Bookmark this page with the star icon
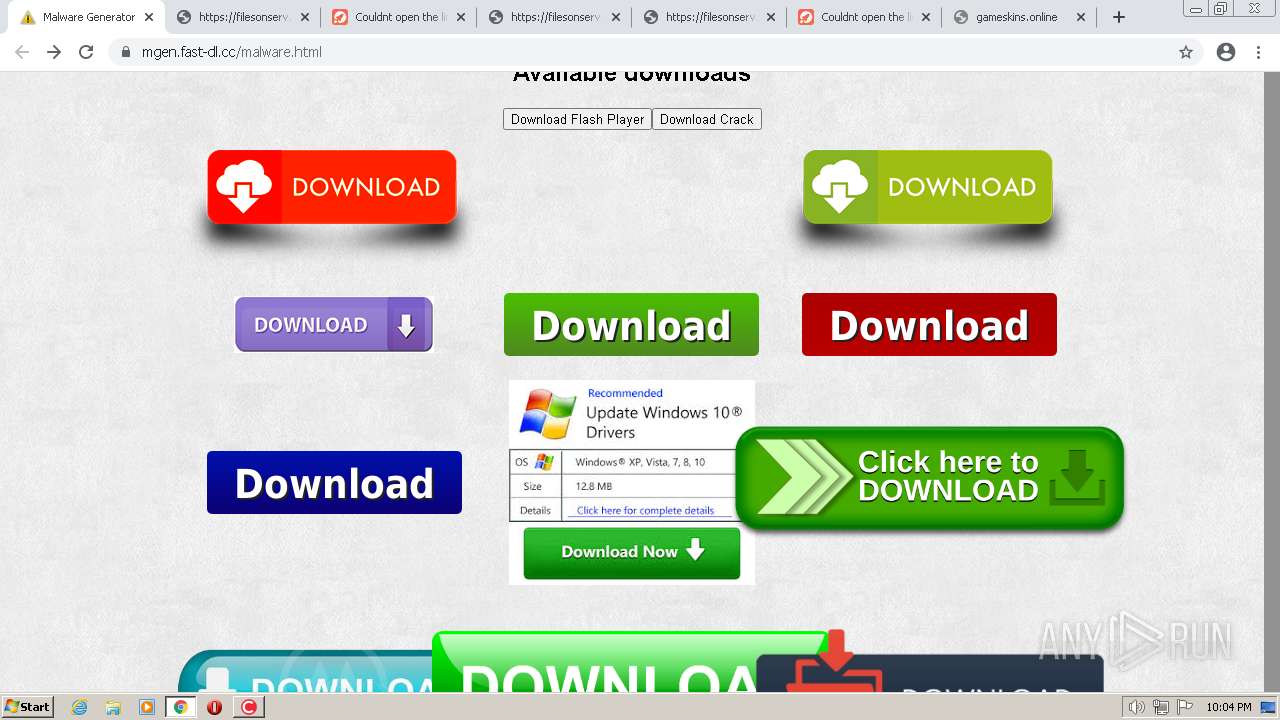The width and height of the screenshot is (1280, 720). (x=1186, y=52)
